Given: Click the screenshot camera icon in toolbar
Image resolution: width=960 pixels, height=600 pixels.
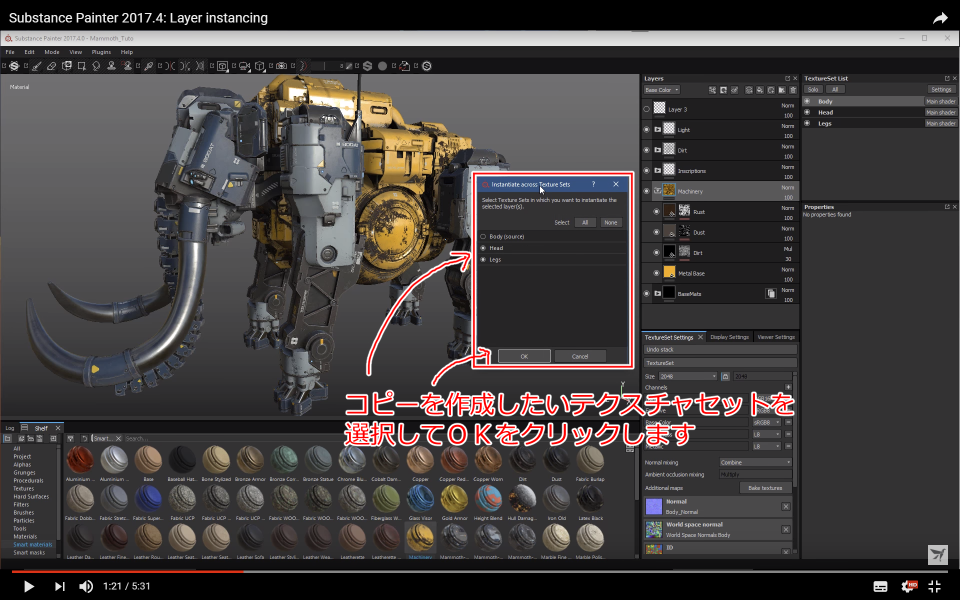Looking at the screenshot, I should coord(281,66).
